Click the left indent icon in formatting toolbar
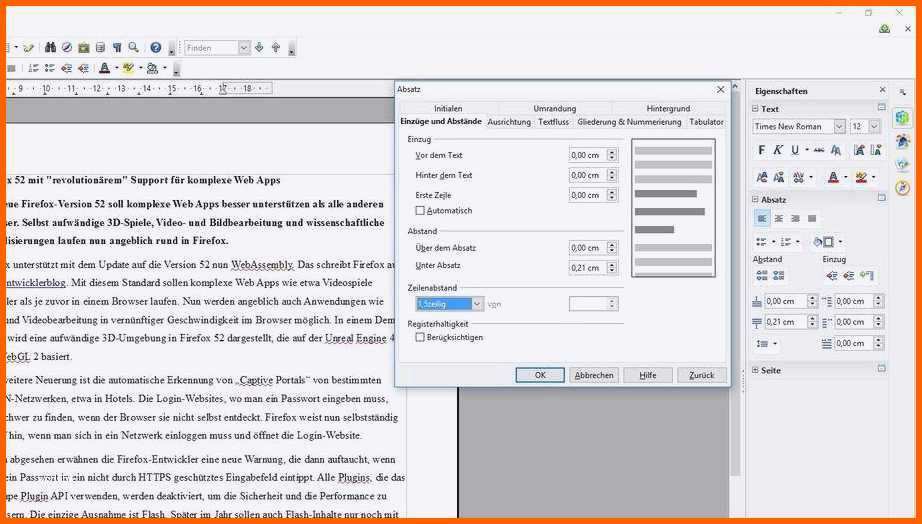This screenshot has width=922, height=524. (x=66, y=69)
